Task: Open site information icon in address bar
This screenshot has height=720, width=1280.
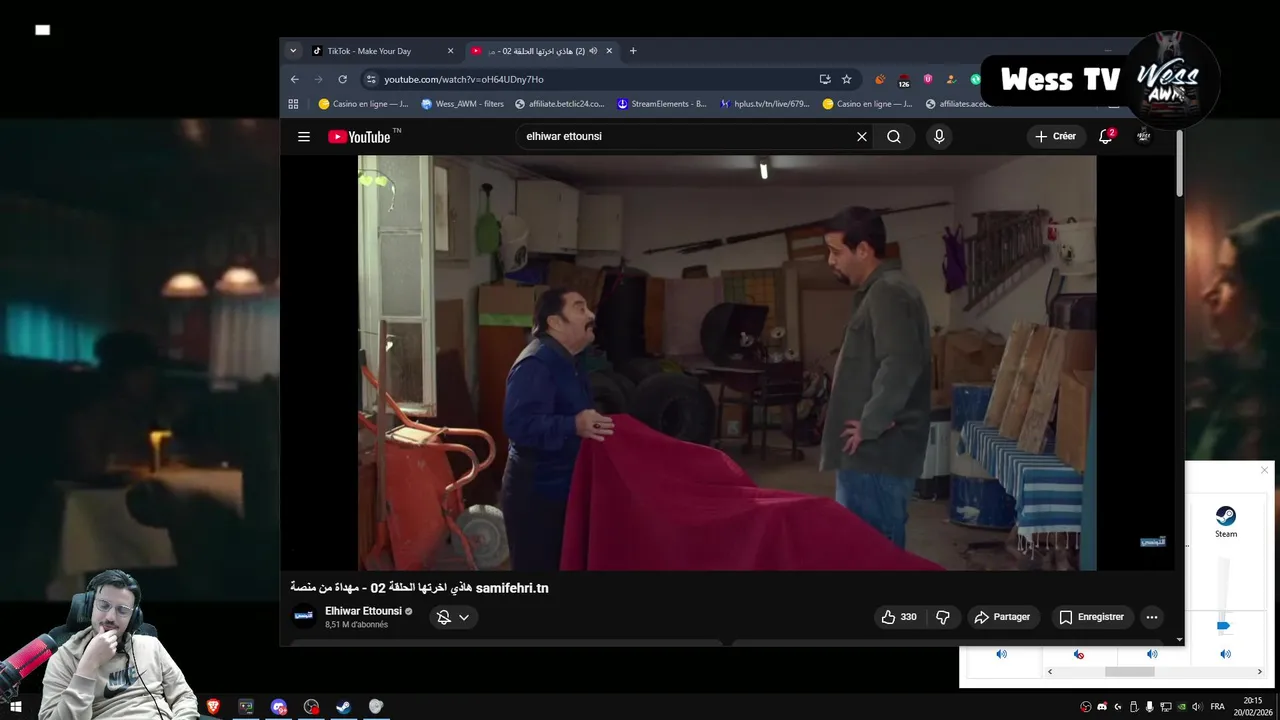Action: (x=371, y=79)
